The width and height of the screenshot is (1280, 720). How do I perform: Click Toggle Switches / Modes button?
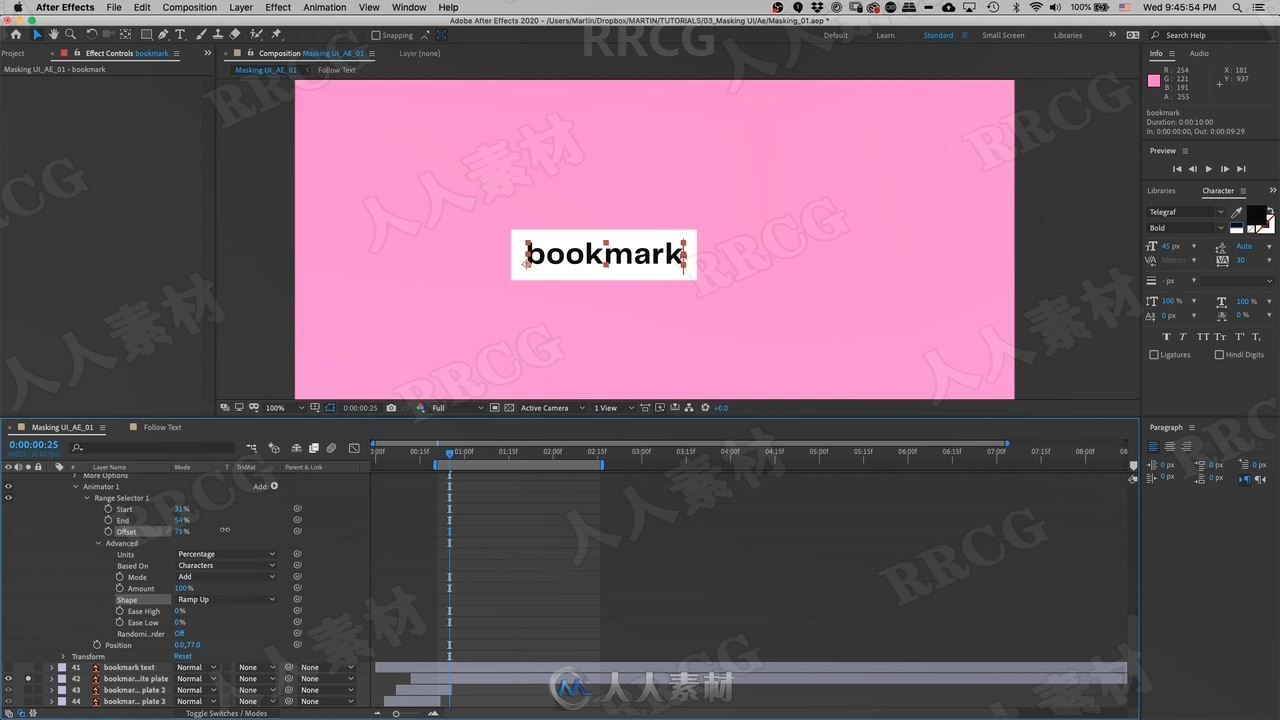pos(226,713)
